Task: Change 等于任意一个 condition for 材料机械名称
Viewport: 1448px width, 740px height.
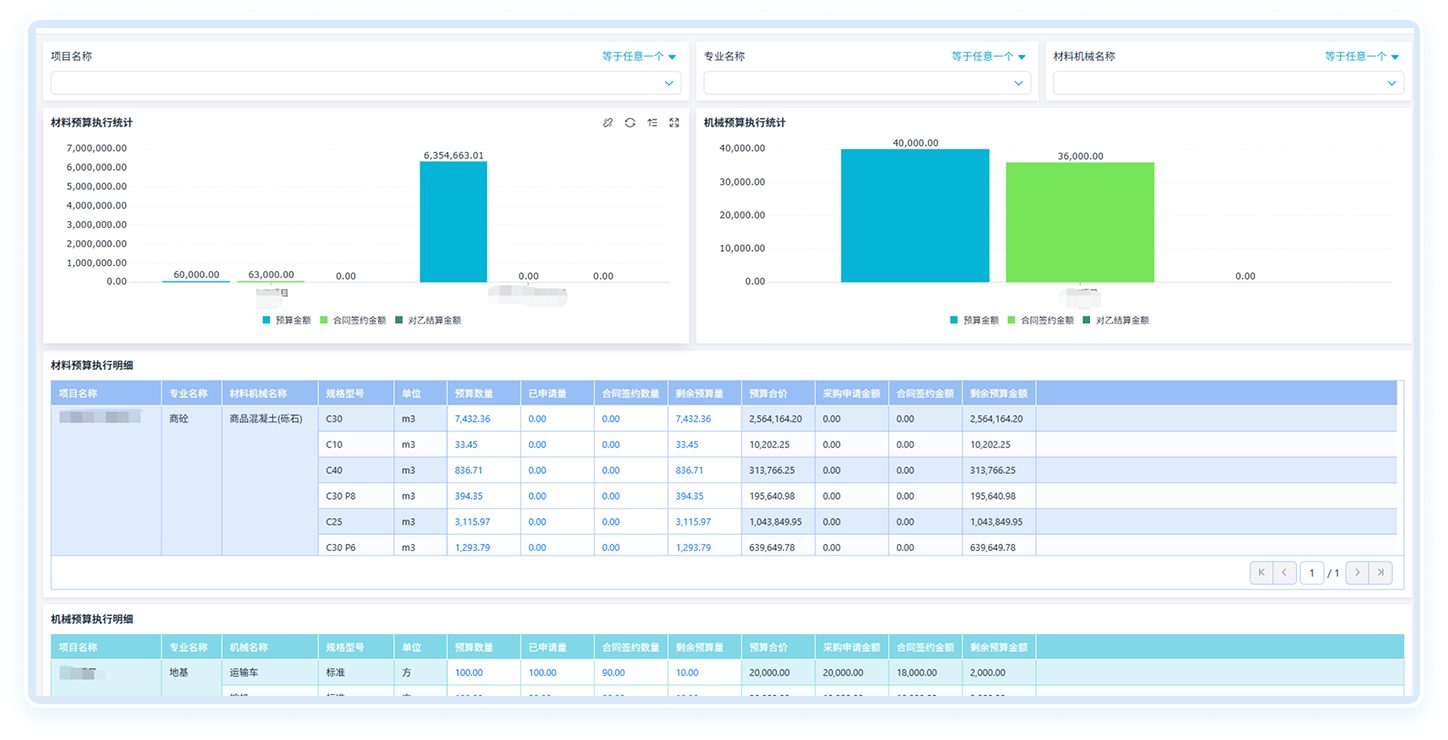Action: point(1362,57)
